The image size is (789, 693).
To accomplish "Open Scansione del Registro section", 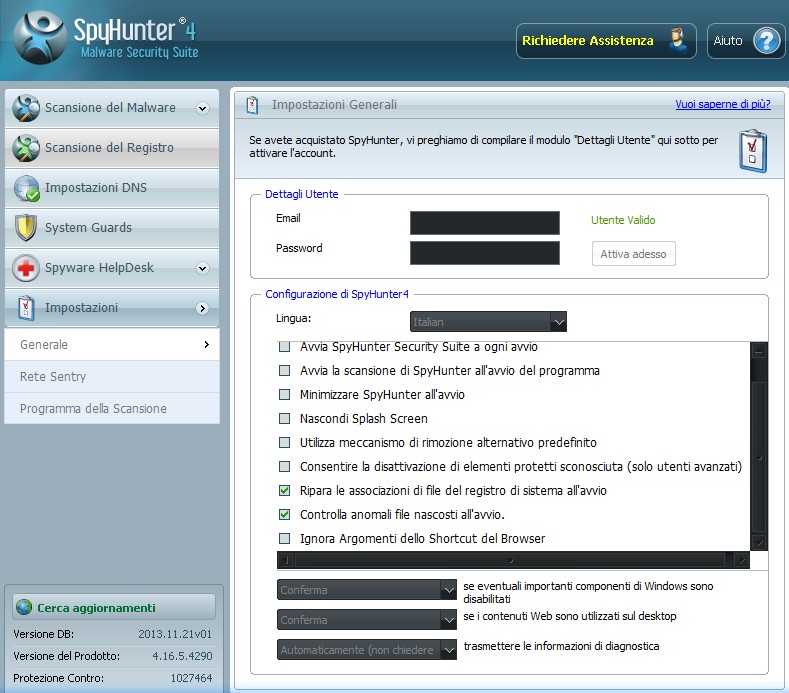I will coord(112,148).
